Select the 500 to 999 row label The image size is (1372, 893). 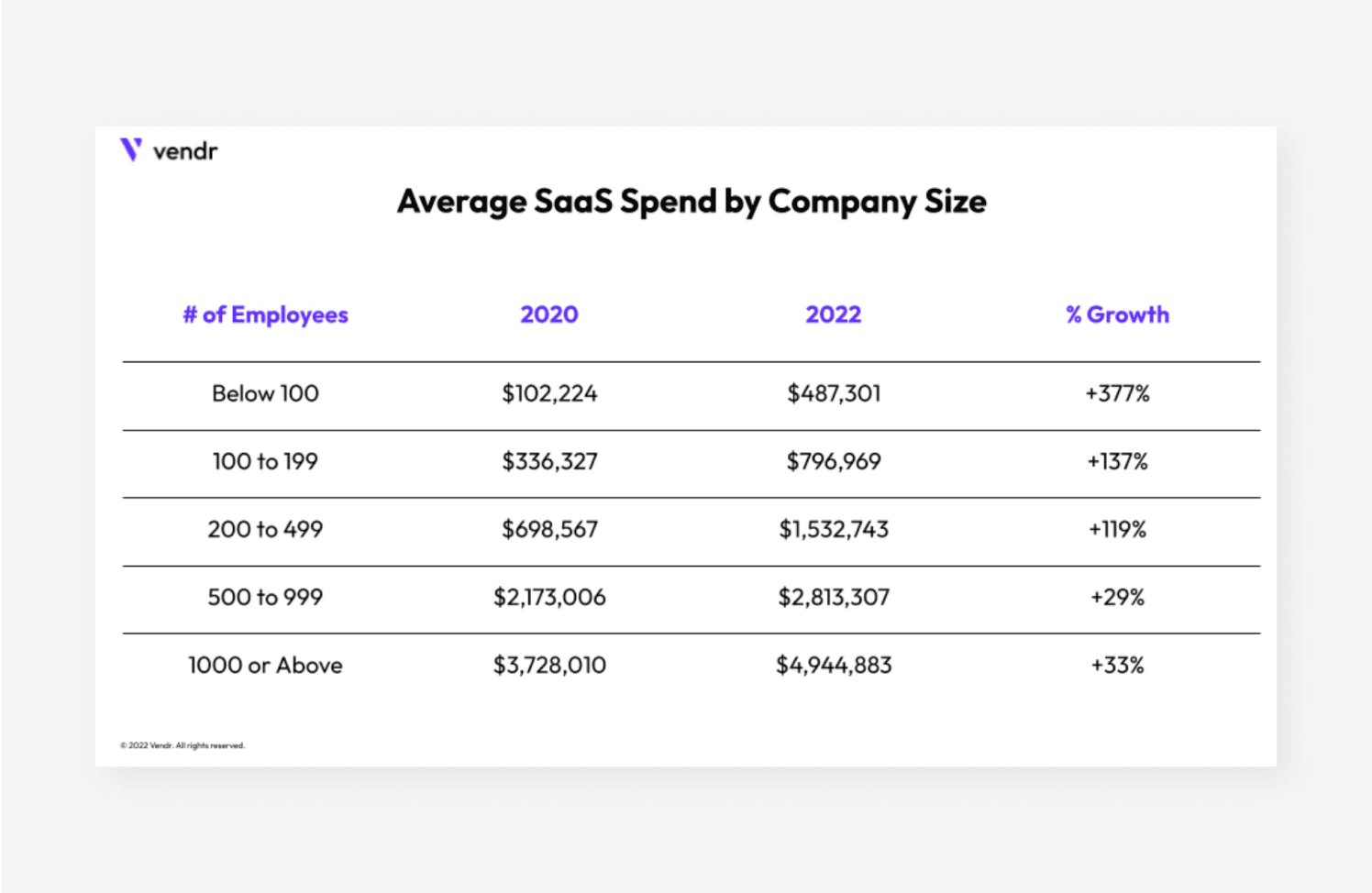click(265, 597)
